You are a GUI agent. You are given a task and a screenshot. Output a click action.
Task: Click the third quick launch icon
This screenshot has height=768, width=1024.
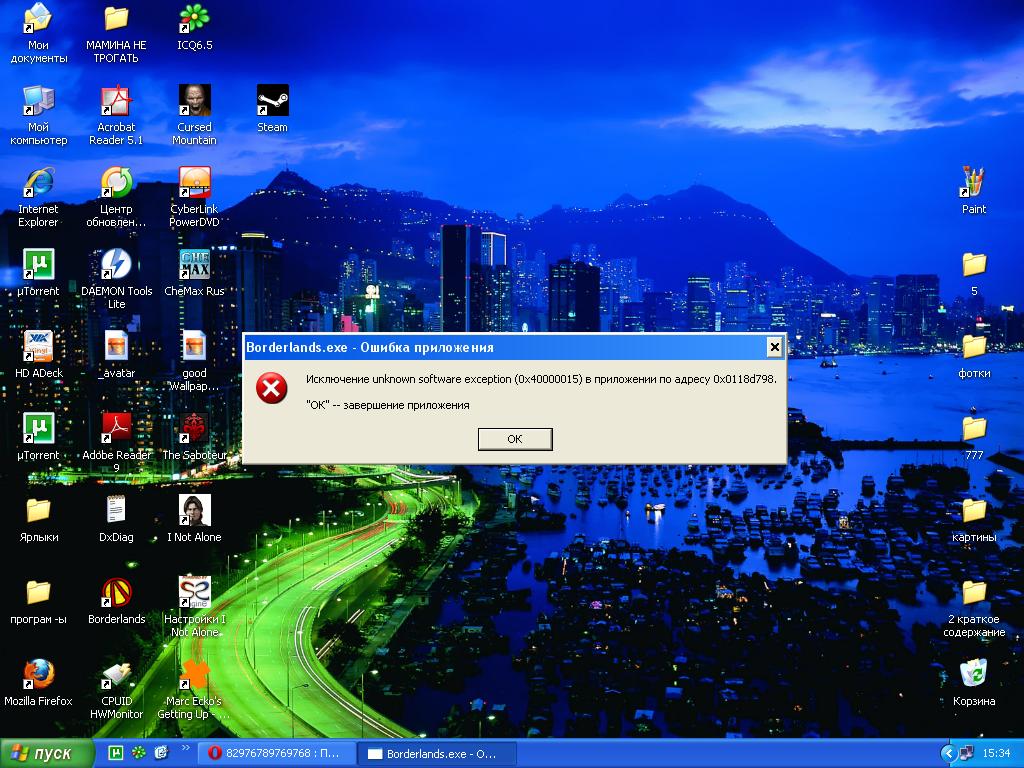point(161,753)
